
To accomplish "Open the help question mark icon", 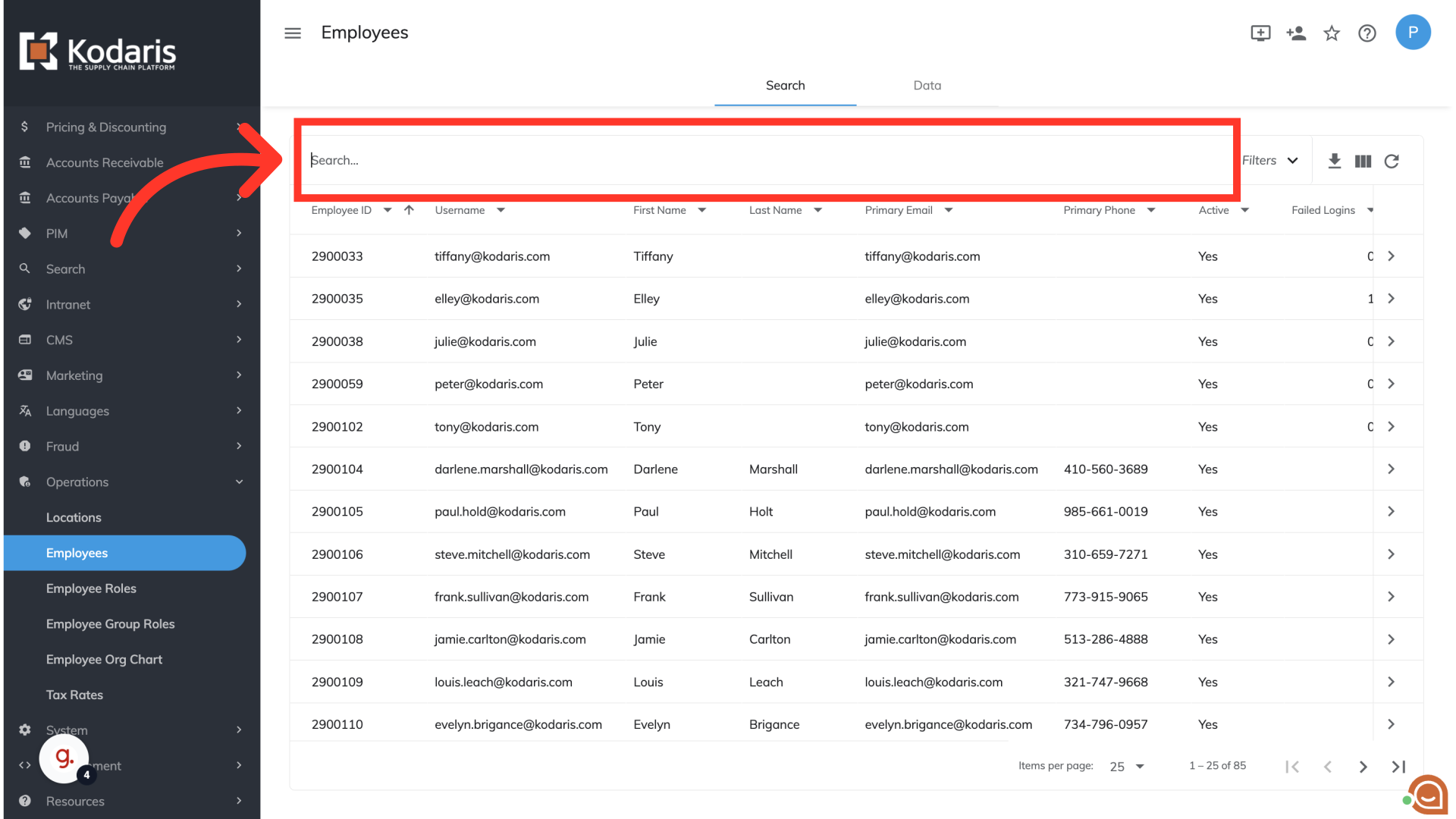I will [1367, 33].
